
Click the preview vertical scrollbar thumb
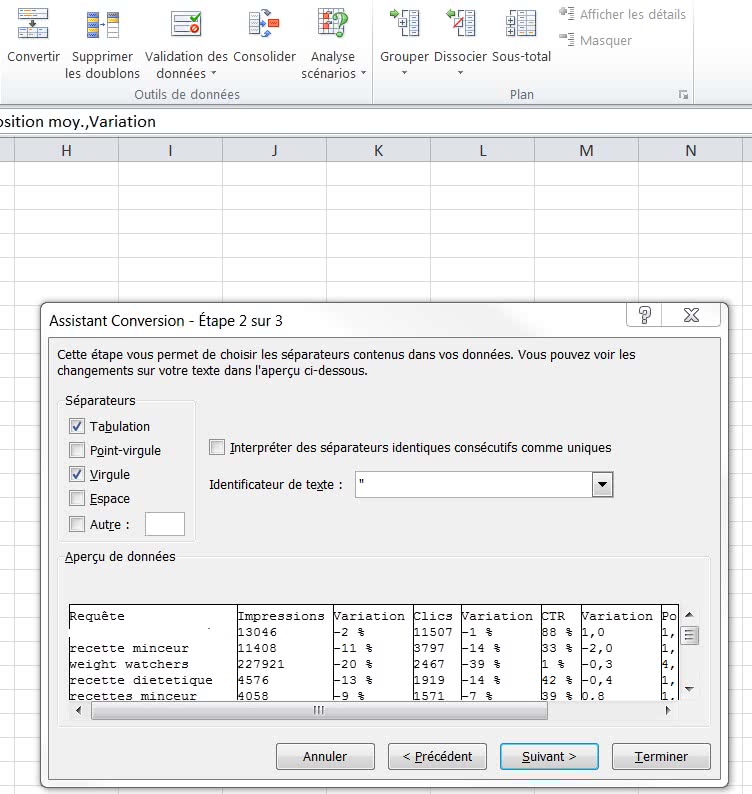pyautogui.click(x=689, y=635)
